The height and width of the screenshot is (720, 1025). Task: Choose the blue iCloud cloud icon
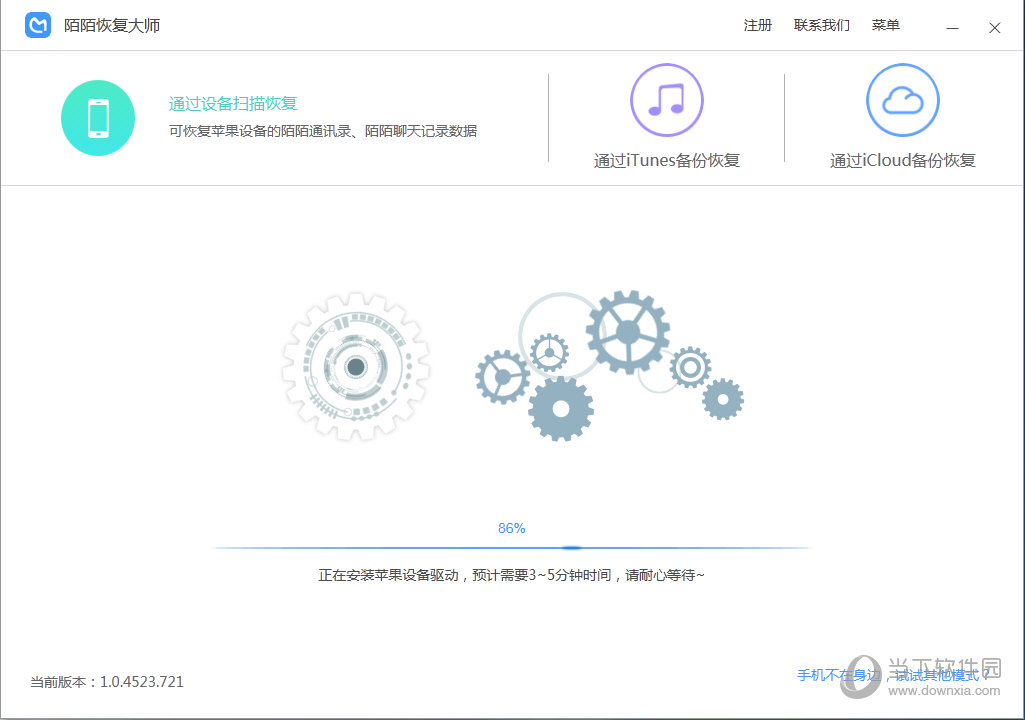pos(902,100)
